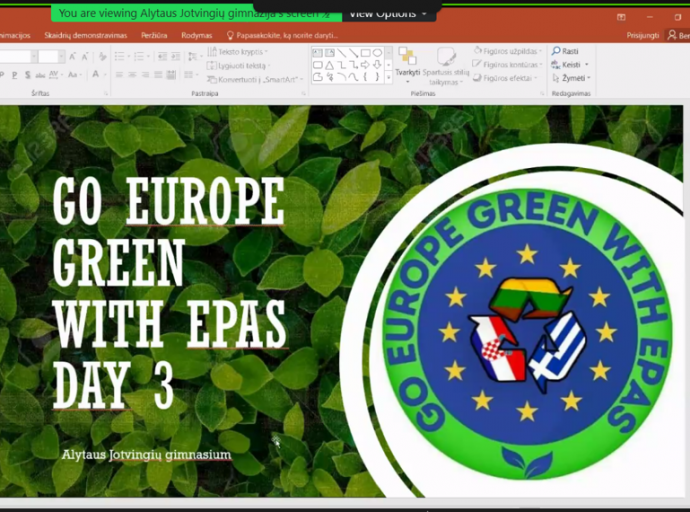Select the Text Box shape in the gallery
Image resolution: width=690 pixels, height=512 pixels.
click(x=317, y=53)
